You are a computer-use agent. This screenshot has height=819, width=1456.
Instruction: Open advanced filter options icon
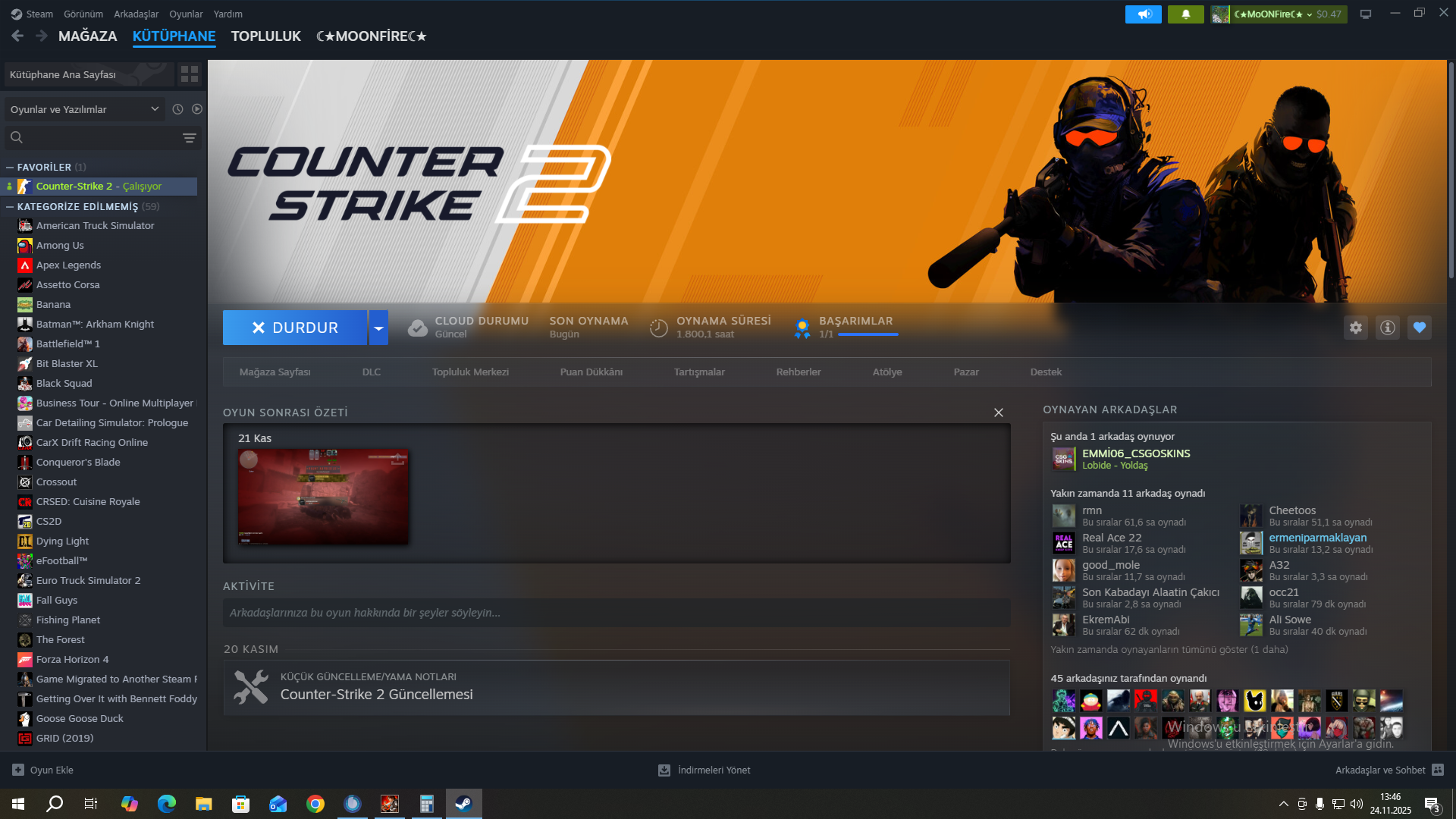pyautogui.click(x=190, y=138)
